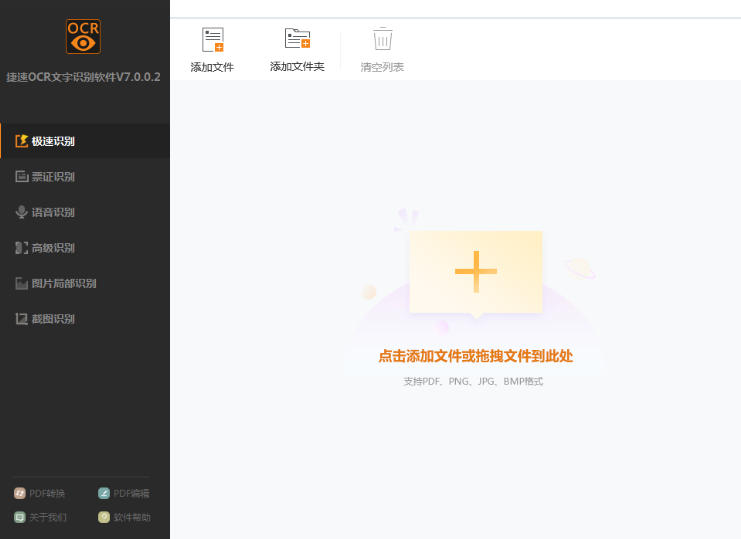Click the 关于我们 chat bubble icon

point(19,517)
